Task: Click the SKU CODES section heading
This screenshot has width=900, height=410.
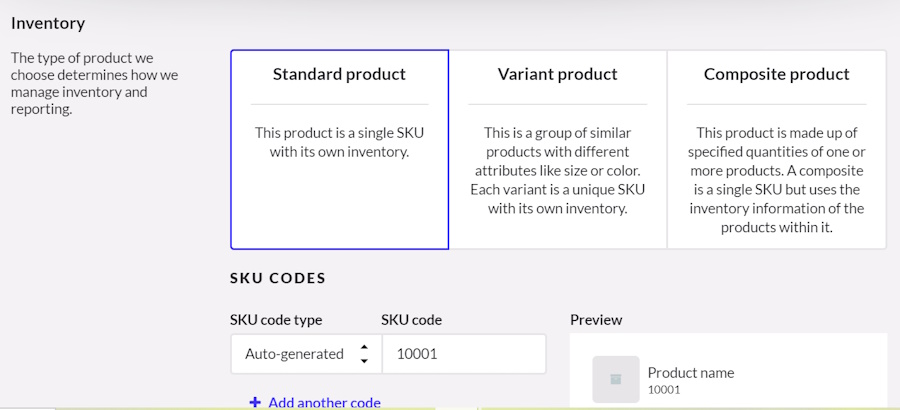Action: click(x=278, y=279)
